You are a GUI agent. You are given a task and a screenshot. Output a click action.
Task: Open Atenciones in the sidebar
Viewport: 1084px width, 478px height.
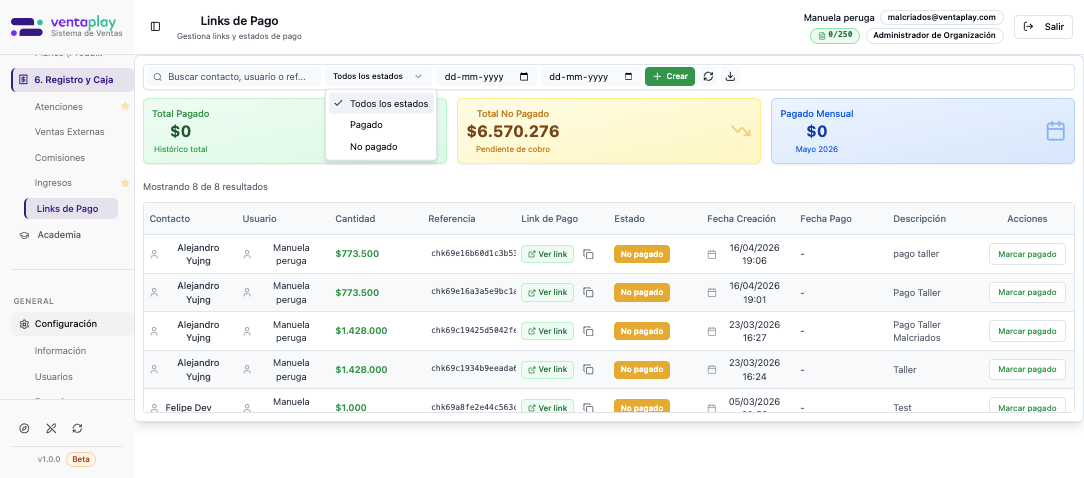click(59, 107)
